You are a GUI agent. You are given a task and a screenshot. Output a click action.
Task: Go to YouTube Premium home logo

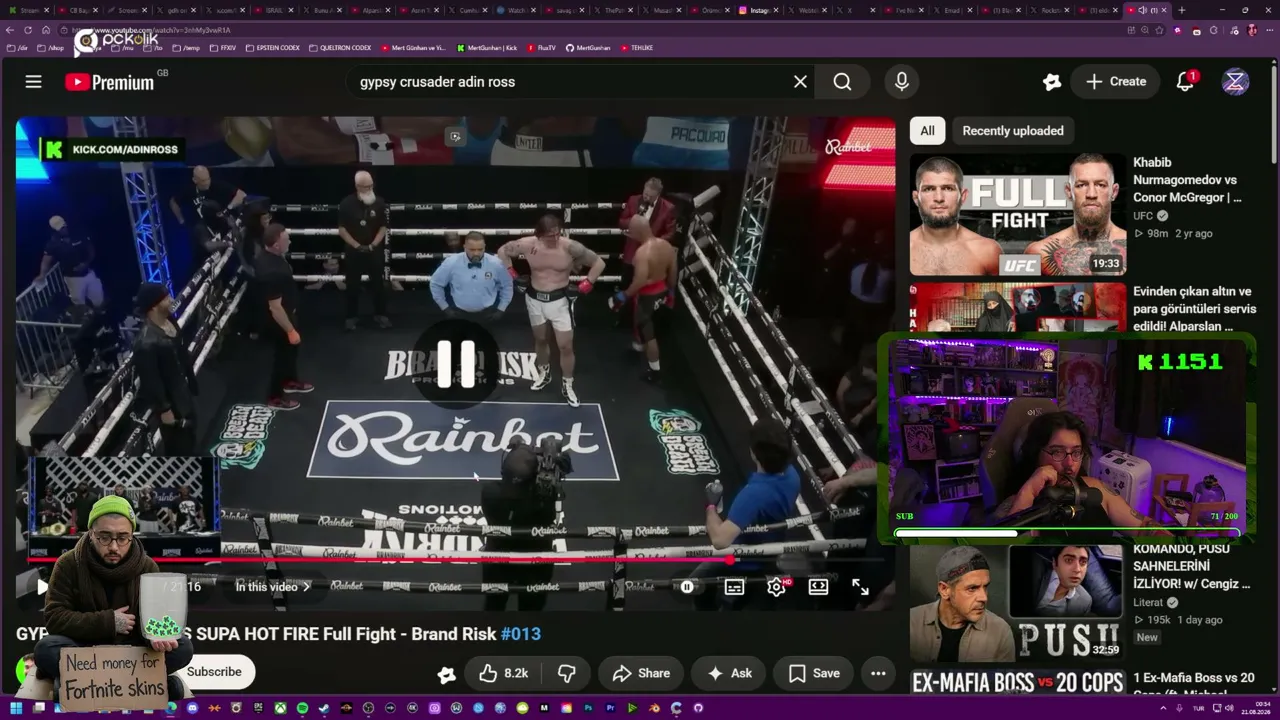[x=110, y=82]
